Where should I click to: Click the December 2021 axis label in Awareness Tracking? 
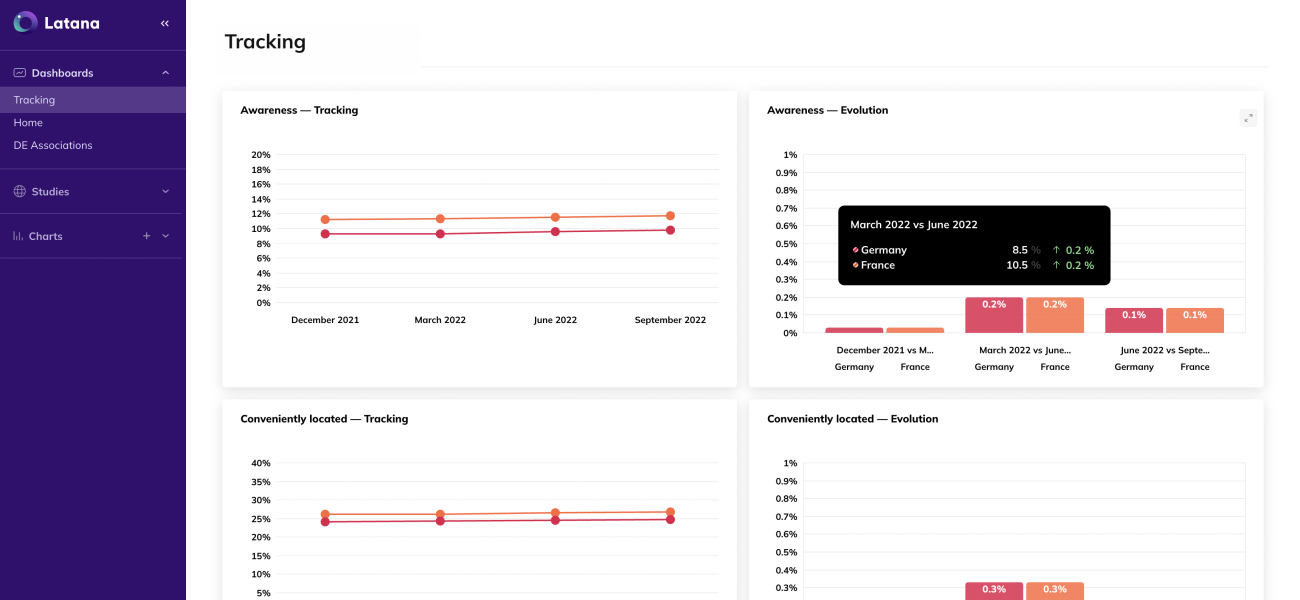point(325,320)
